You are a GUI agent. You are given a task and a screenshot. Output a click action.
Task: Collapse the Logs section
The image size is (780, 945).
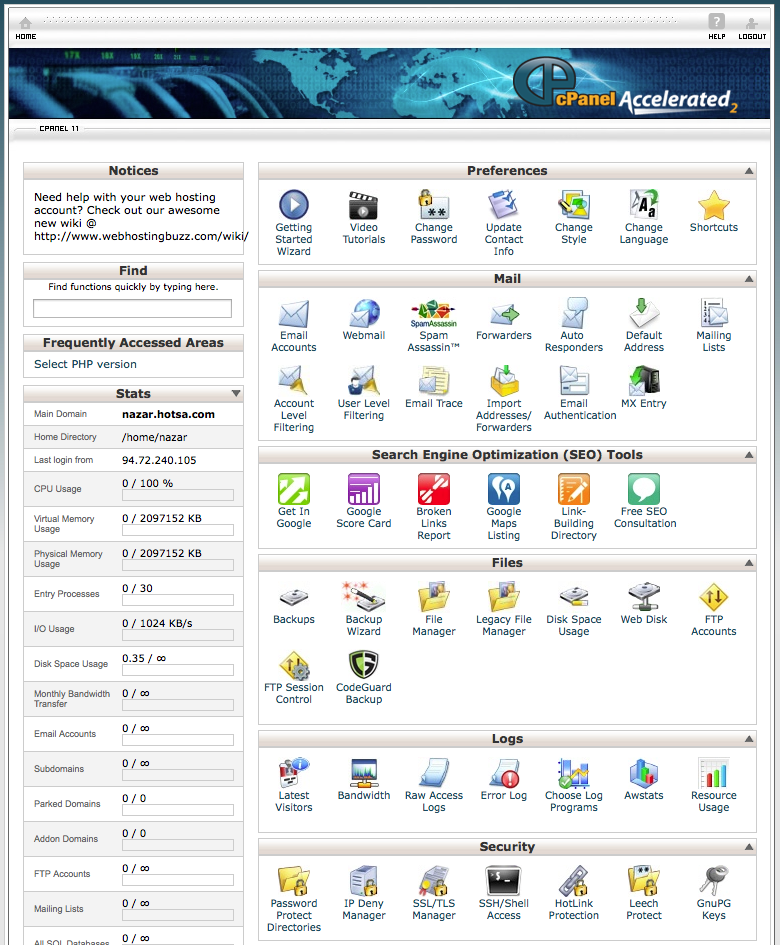pos(749,739)
